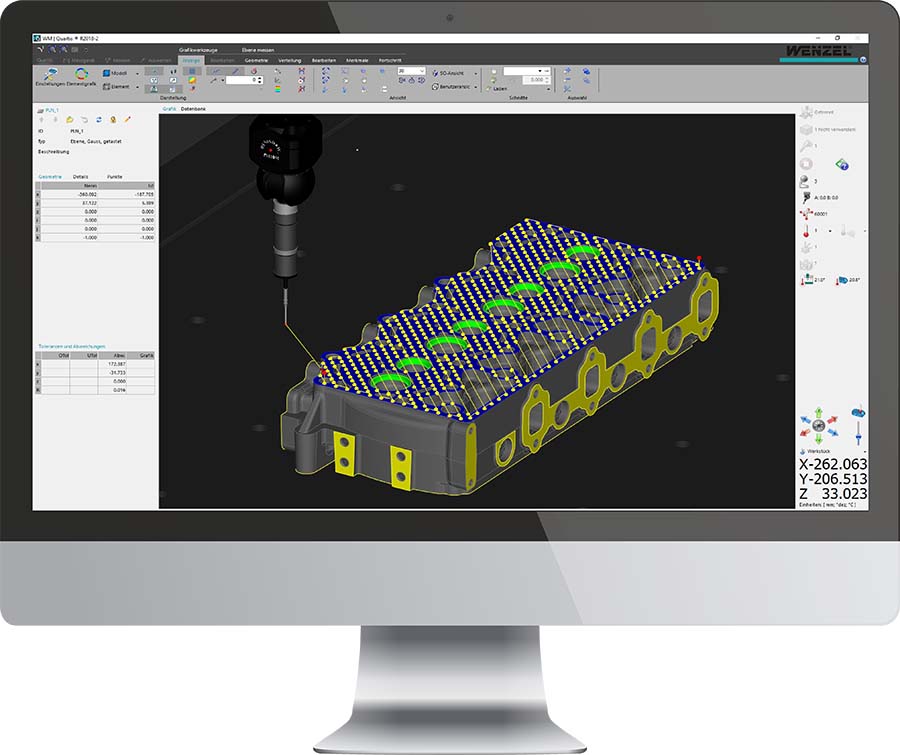This screenshot has height=755, width=900.
Task: Click the red coordinate system icon
Action: tap(806, 214)
